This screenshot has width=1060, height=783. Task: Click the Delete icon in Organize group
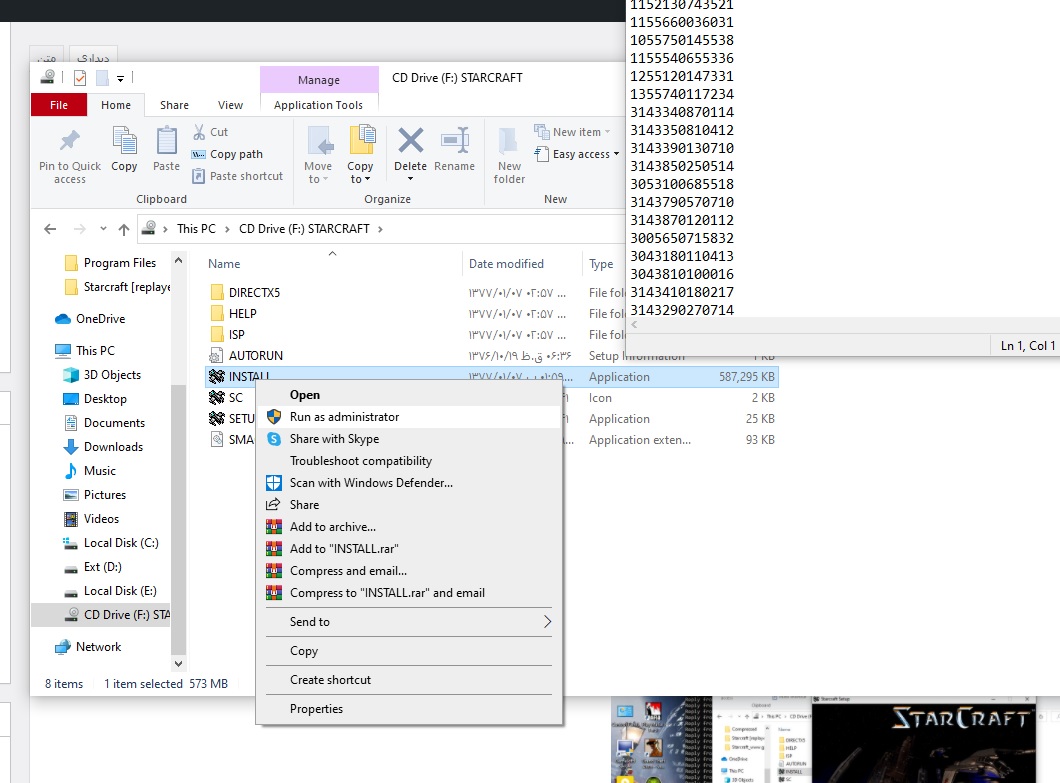click(410, 141)
